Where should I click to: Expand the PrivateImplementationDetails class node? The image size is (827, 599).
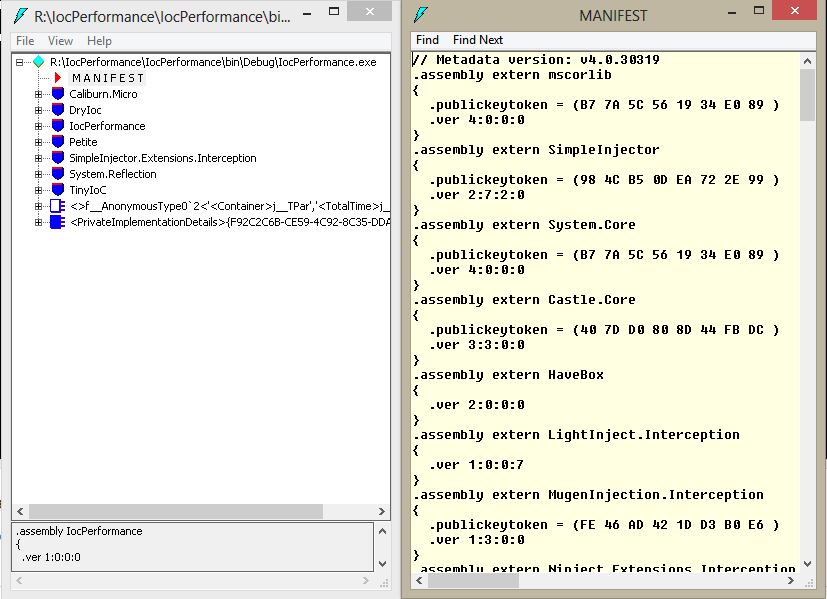[39, 222]
